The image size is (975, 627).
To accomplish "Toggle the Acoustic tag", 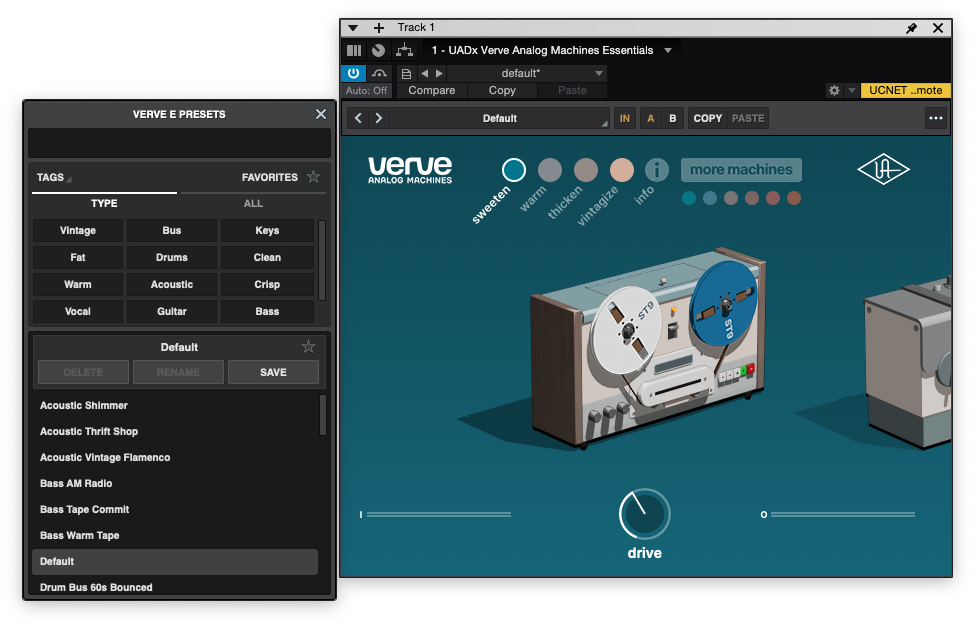I will point(172,284).
